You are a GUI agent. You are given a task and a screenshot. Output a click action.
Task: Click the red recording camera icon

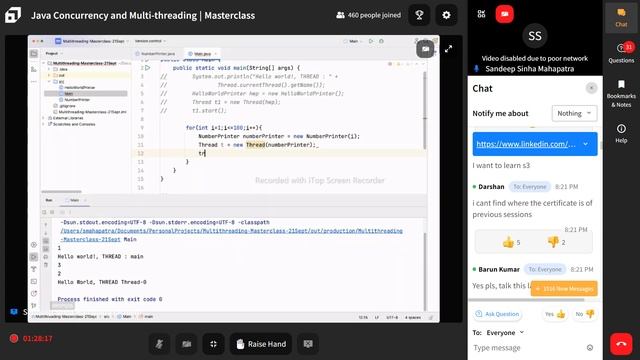click(504, 14)
